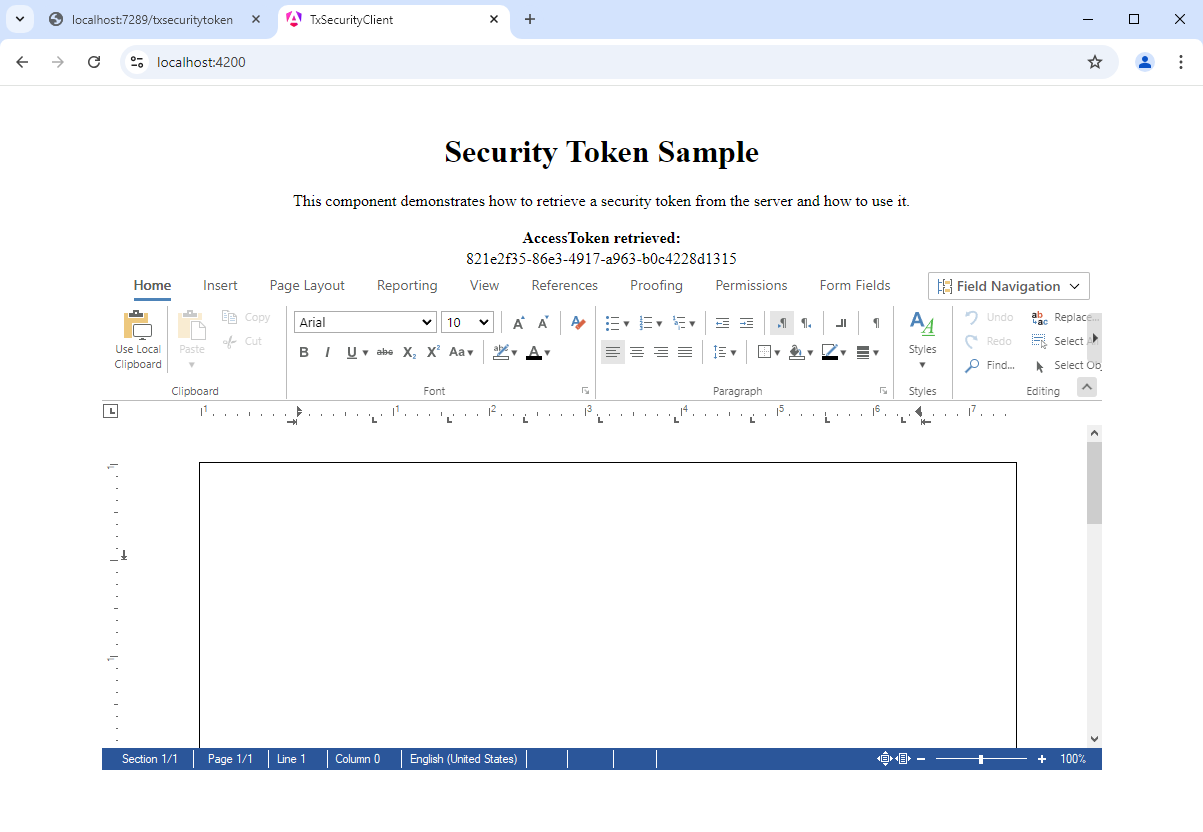Screen dimensions: 1203x832
Task: Click the Replace icon in Editing
Action: pos(1039,317)
